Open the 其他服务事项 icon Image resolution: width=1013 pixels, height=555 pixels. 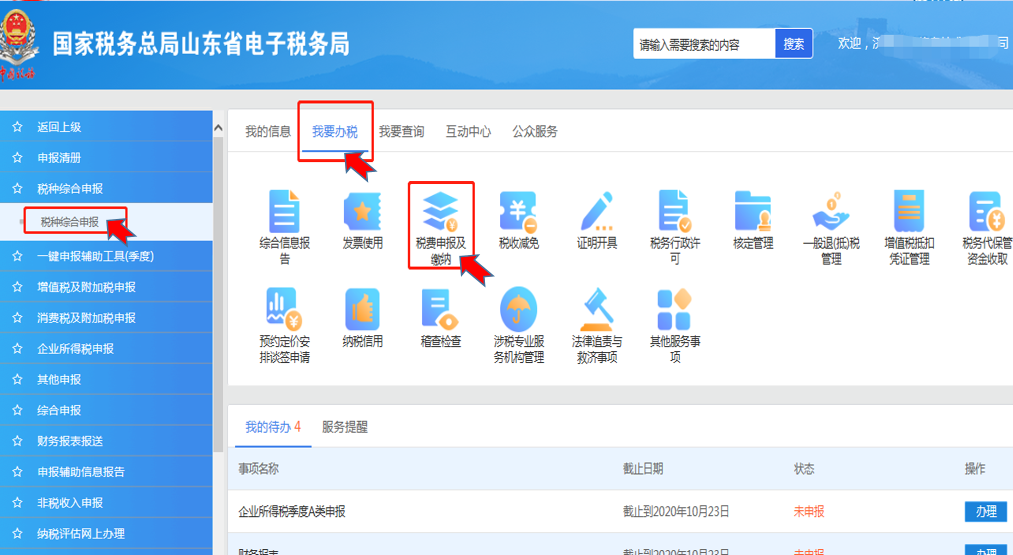coord(674,309)
